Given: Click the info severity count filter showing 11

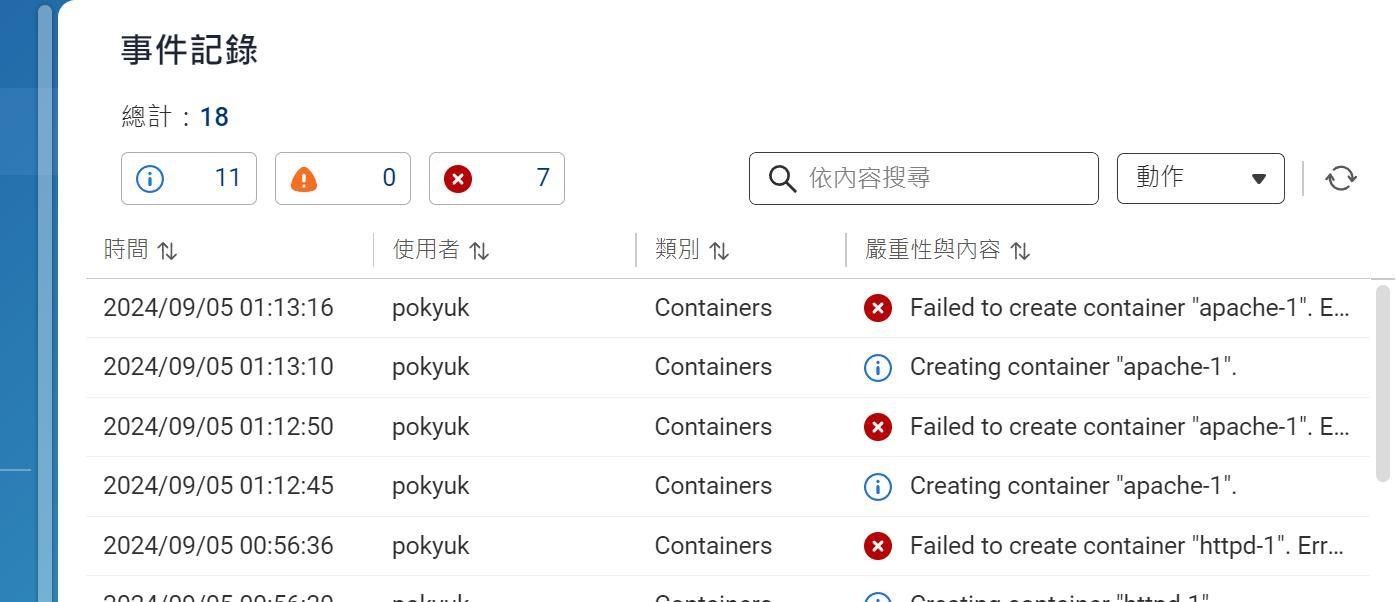Looking at the screenshot, I should (x=189, y=178).
